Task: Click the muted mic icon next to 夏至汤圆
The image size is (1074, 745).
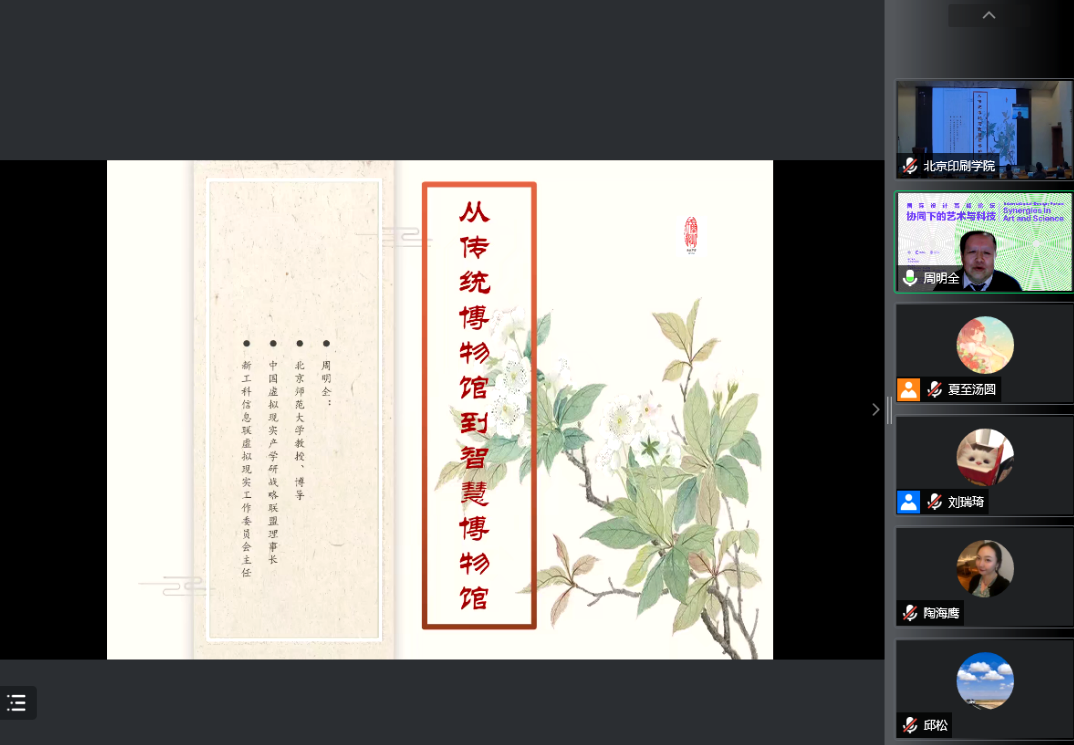Action: pyautogui.click(x=935, y=390)
